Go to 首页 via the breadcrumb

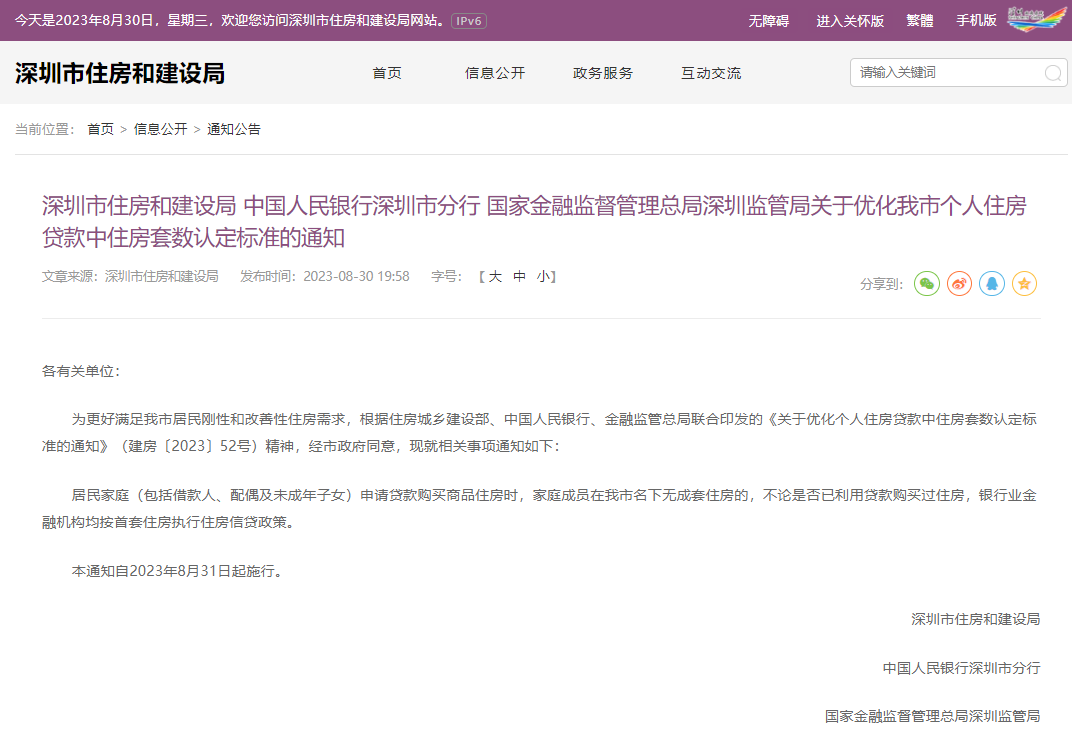tap(98, 129)
